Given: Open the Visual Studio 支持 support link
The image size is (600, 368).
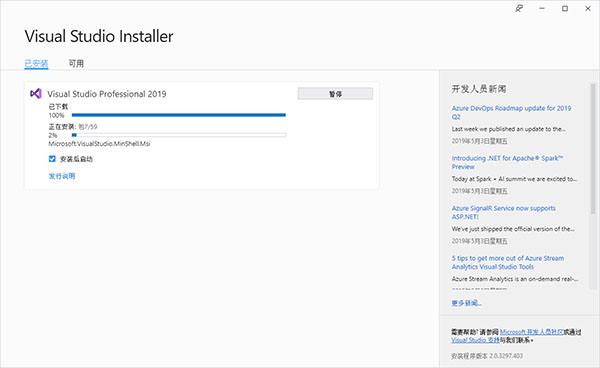Looking at the screenshot, I should coord(475,340).
